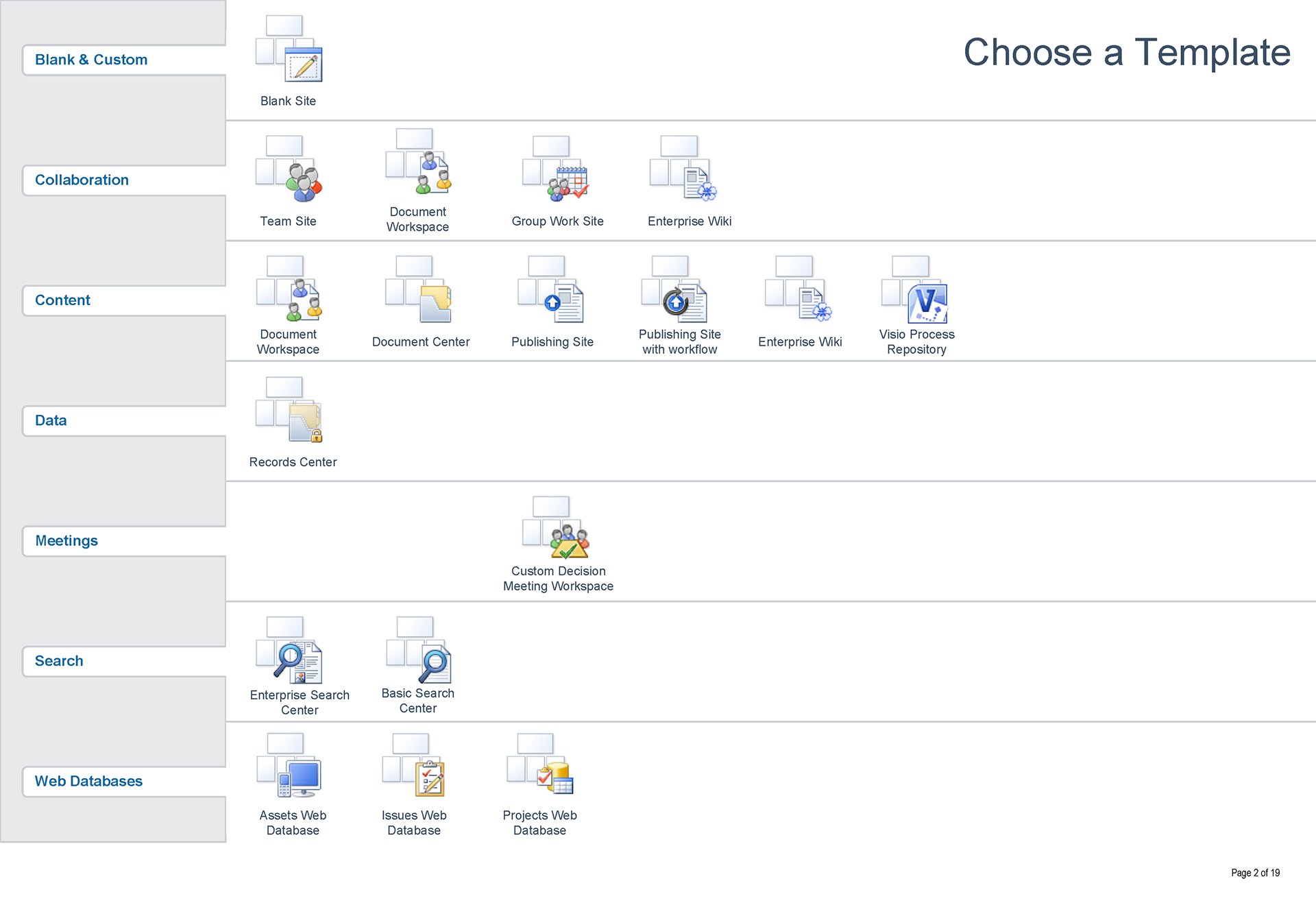Click the Enterprise Wiki label under Collaboration
This screenshot has width=1316, height=903.
pos(690,221)
